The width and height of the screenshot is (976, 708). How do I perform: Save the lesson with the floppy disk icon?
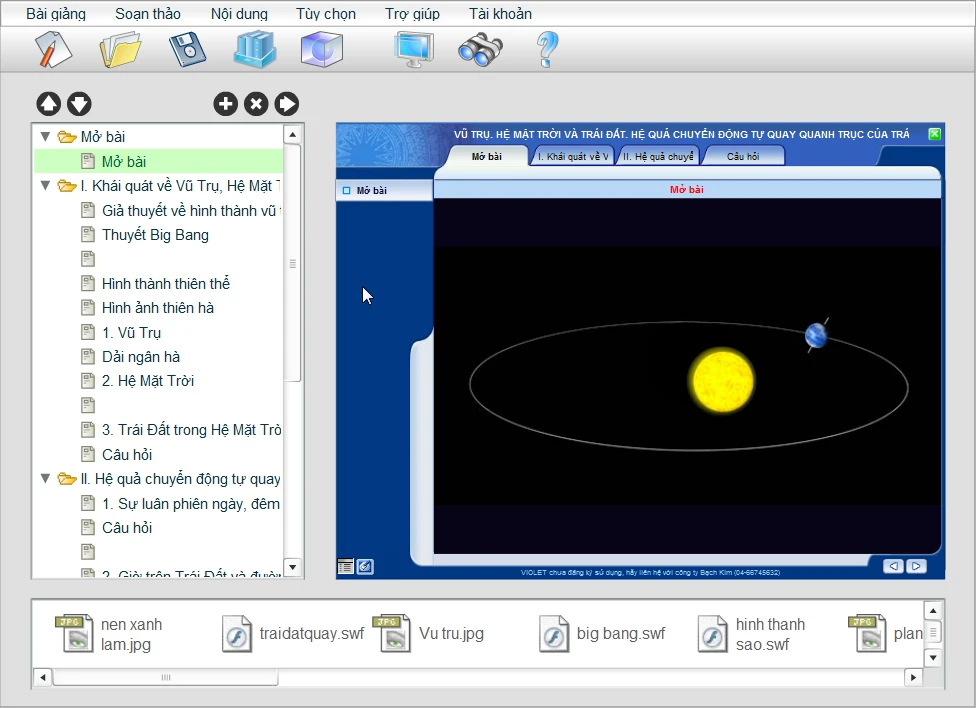tap(187, 49)
